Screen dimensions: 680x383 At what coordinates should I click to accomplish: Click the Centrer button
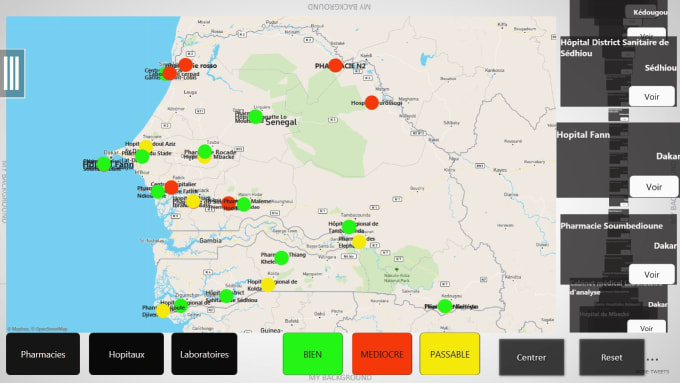pyautogui.click(x=532, y=357)
